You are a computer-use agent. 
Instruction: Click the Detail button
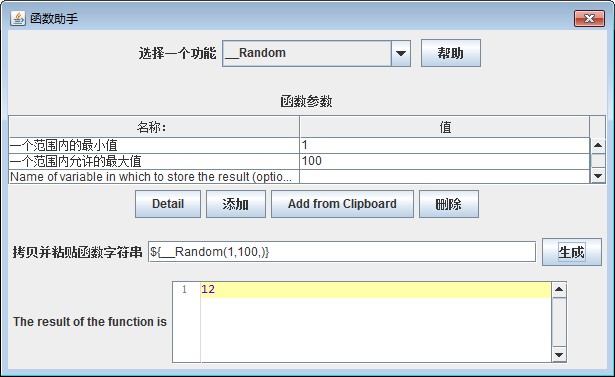tap(168, 204)
